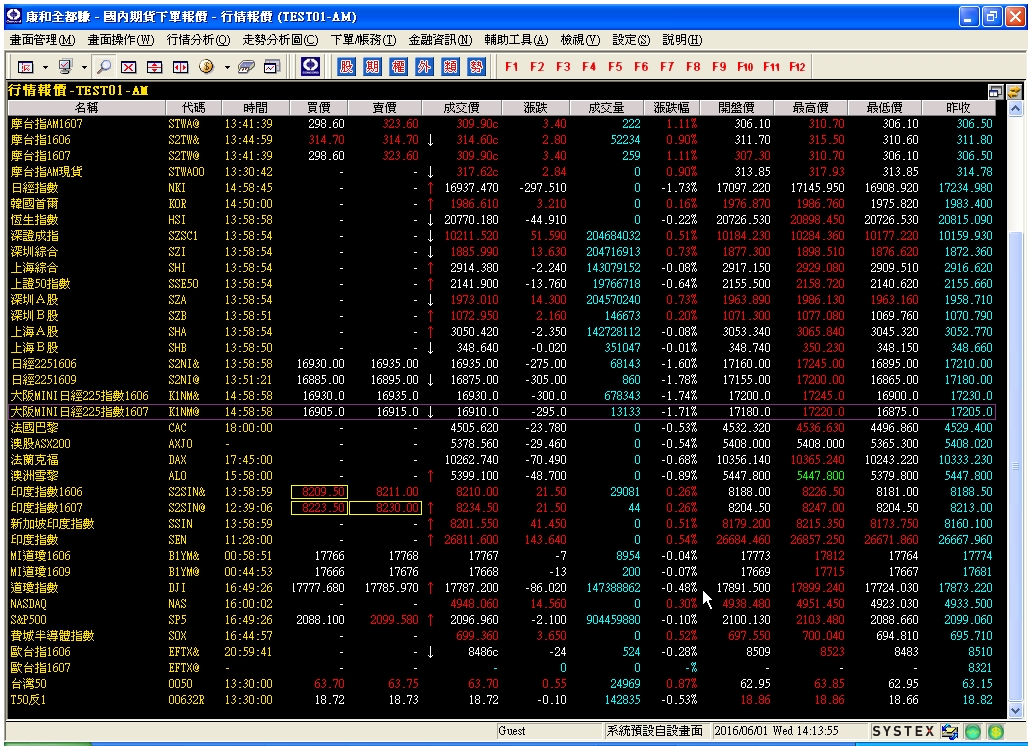Open the dropdown arrow beside the quote-layout icon
Viewport: 1032px width, 746px height.
pyautogui.click(x=45, y=67)
